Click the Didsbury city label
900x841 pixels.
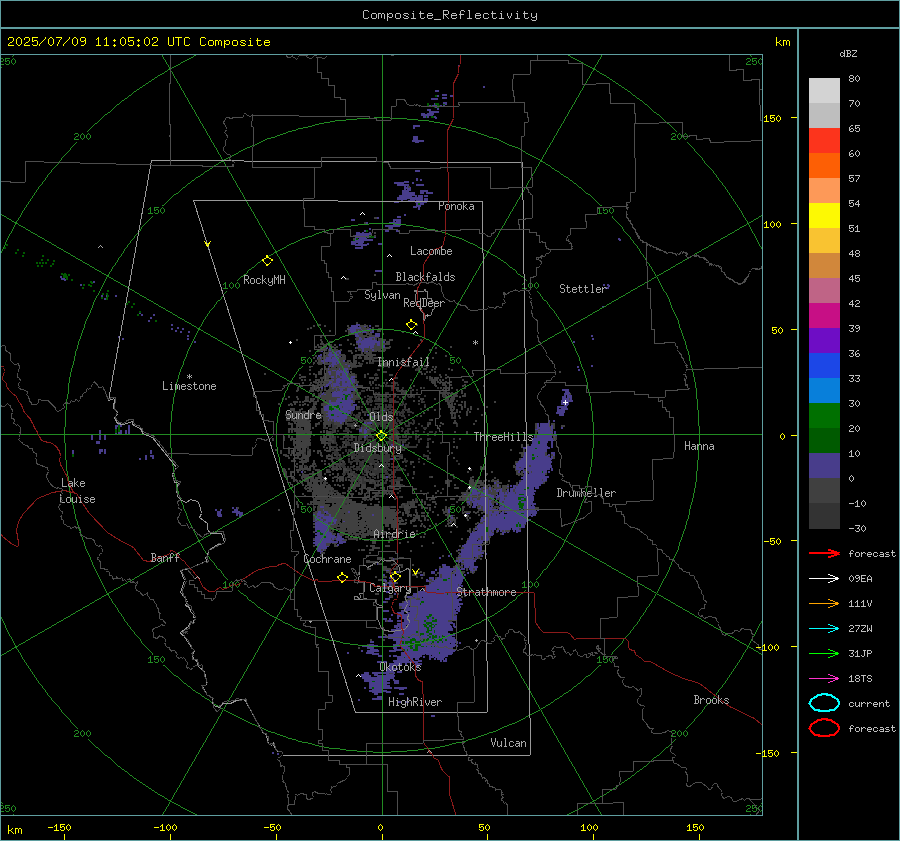click(x=377, y=448)
